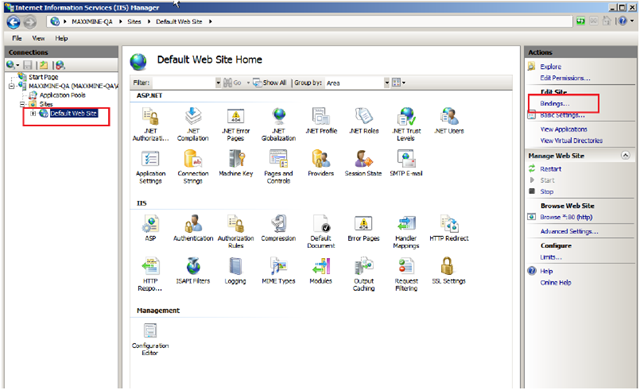
Task: Click Browse *:80 (http) link
Action: 566,217
